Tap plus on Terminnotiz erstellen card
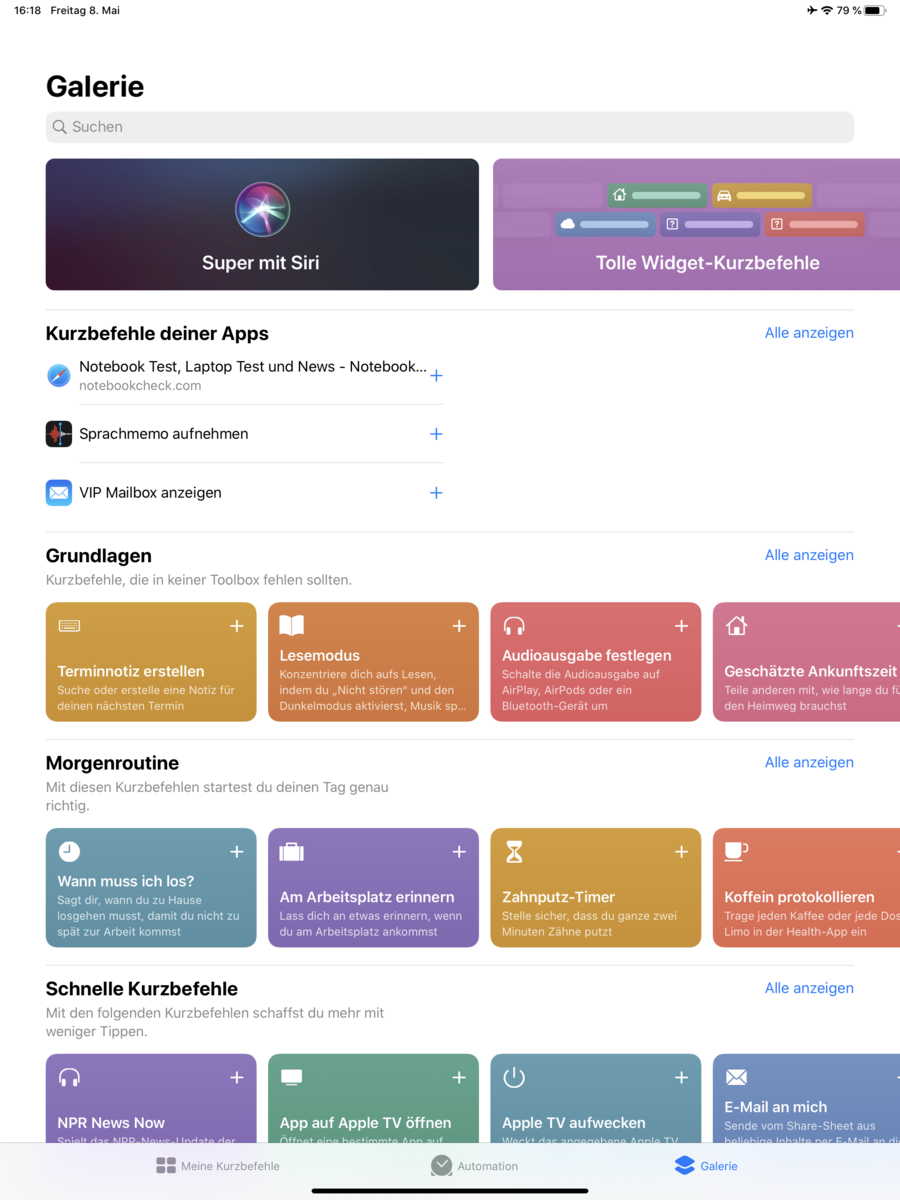 pos(237,626)
